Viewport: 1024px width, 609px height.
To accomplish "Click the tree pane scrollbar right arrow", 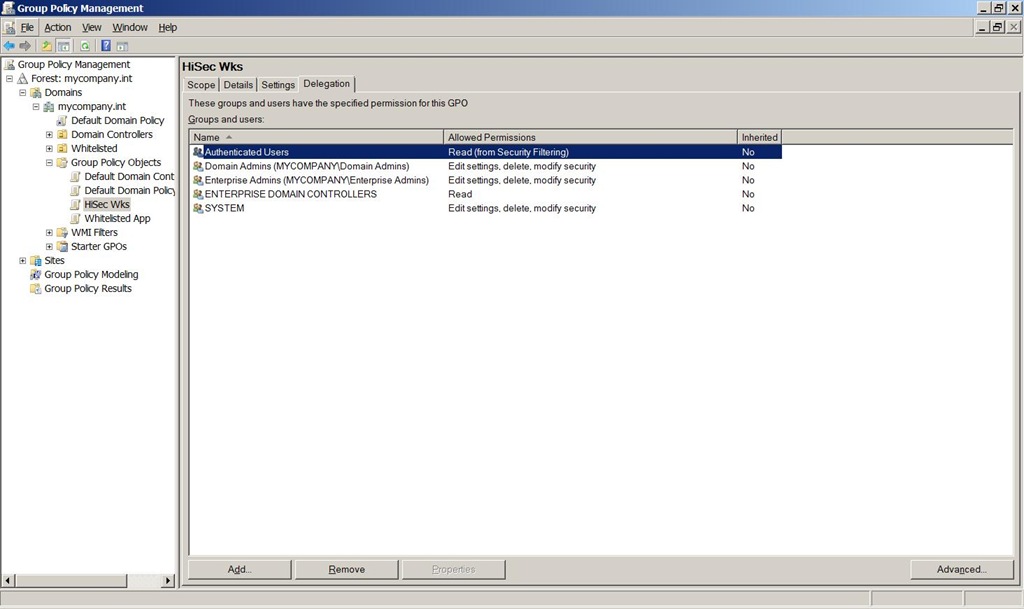I will [x=168, y=580].
